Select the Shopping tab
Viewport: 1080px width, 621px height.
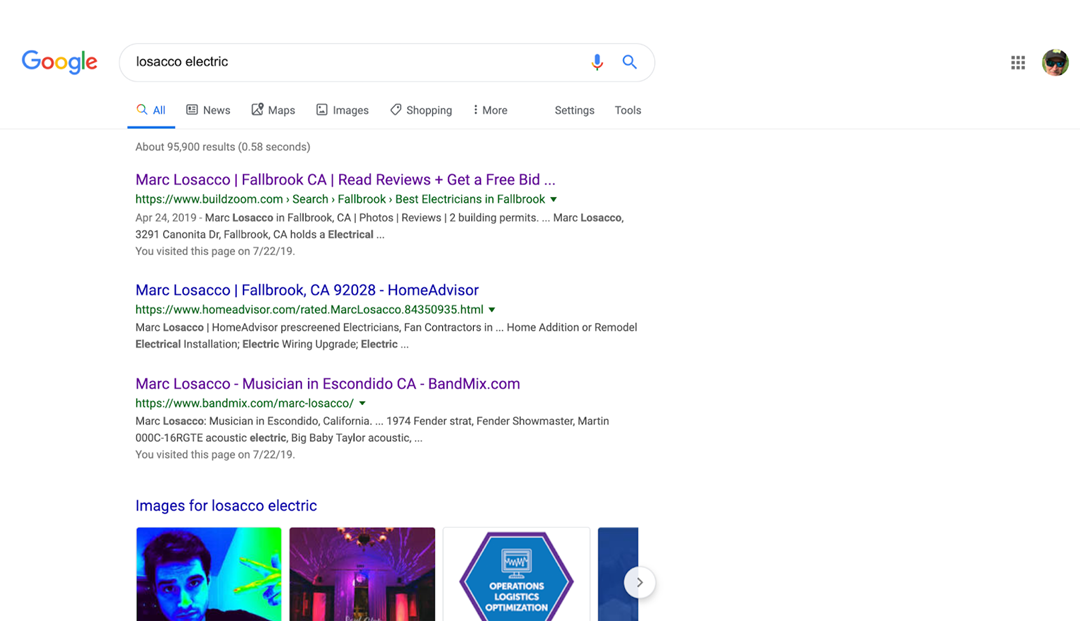coord(421,110)
